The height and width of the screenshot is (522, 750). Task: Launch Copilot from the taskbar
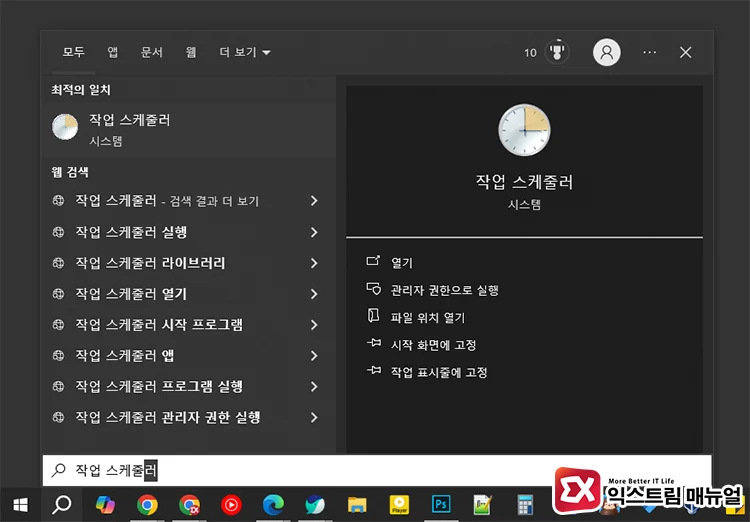(x=105, y=504)
